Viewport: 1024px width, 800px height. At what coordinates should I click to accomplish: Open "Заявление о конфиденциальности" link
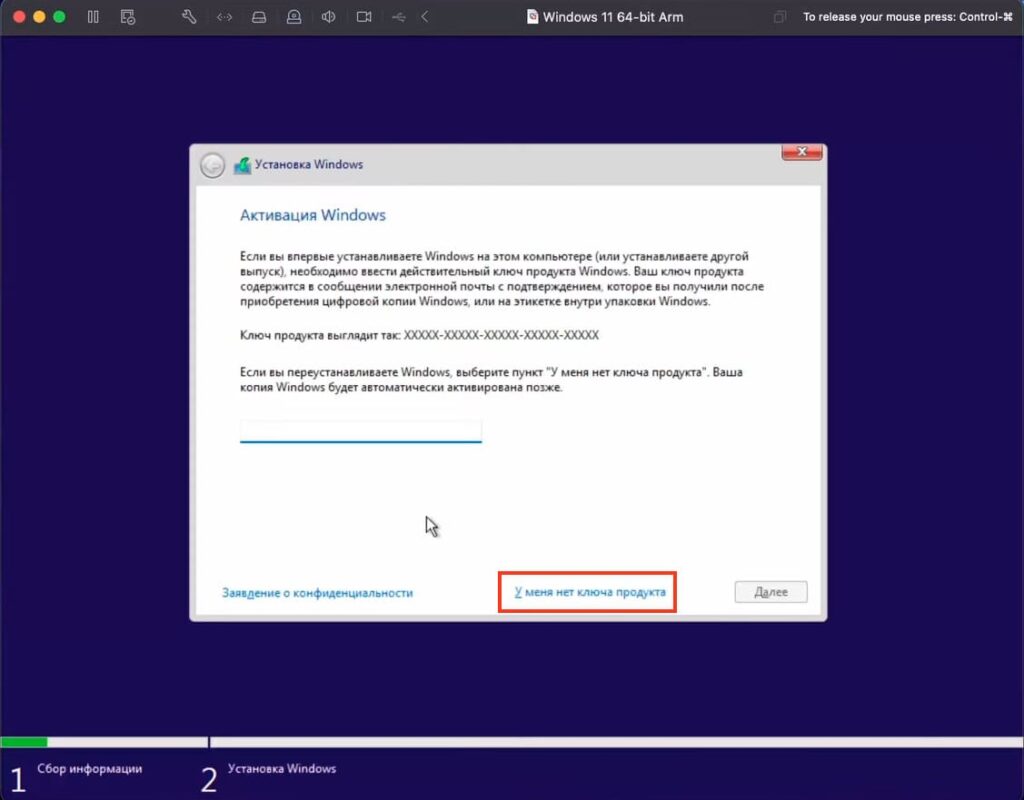click(x=317, y=593)
